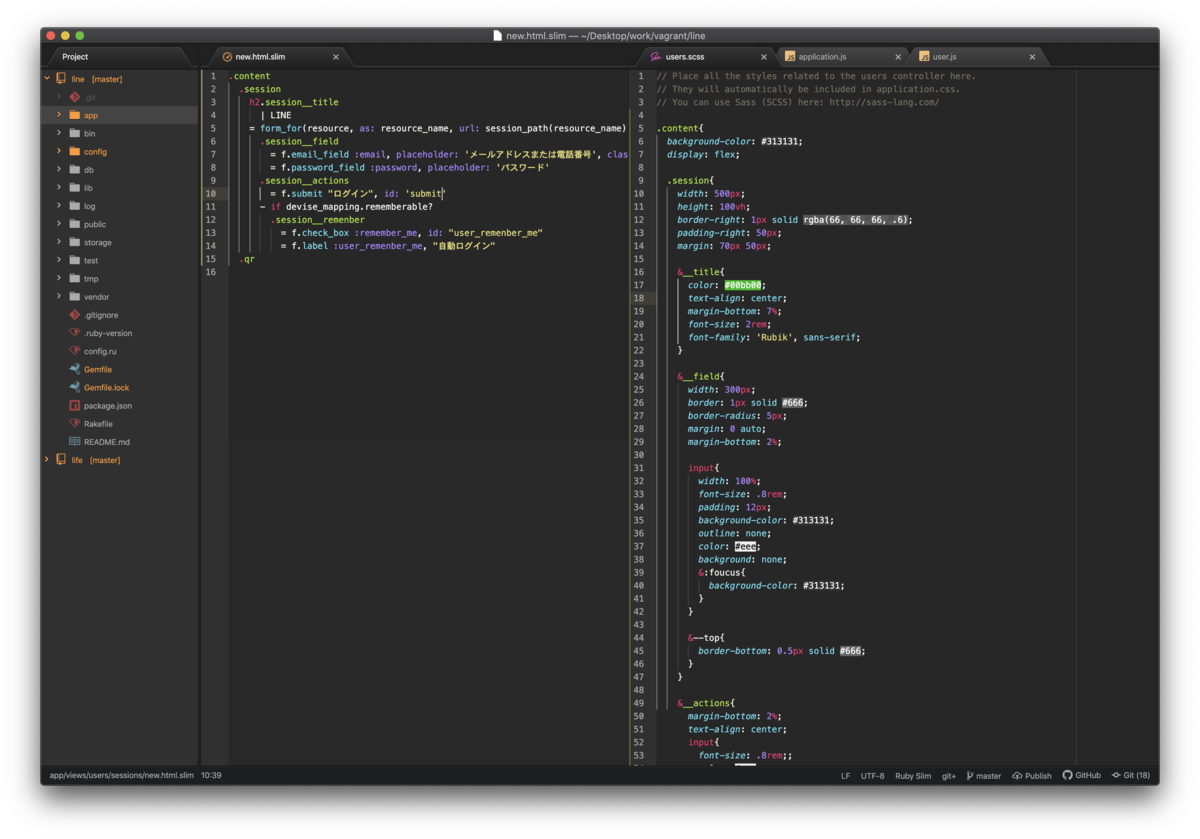
Task: Click the .session__remenber code line
Action: click(x=318, y=220)
